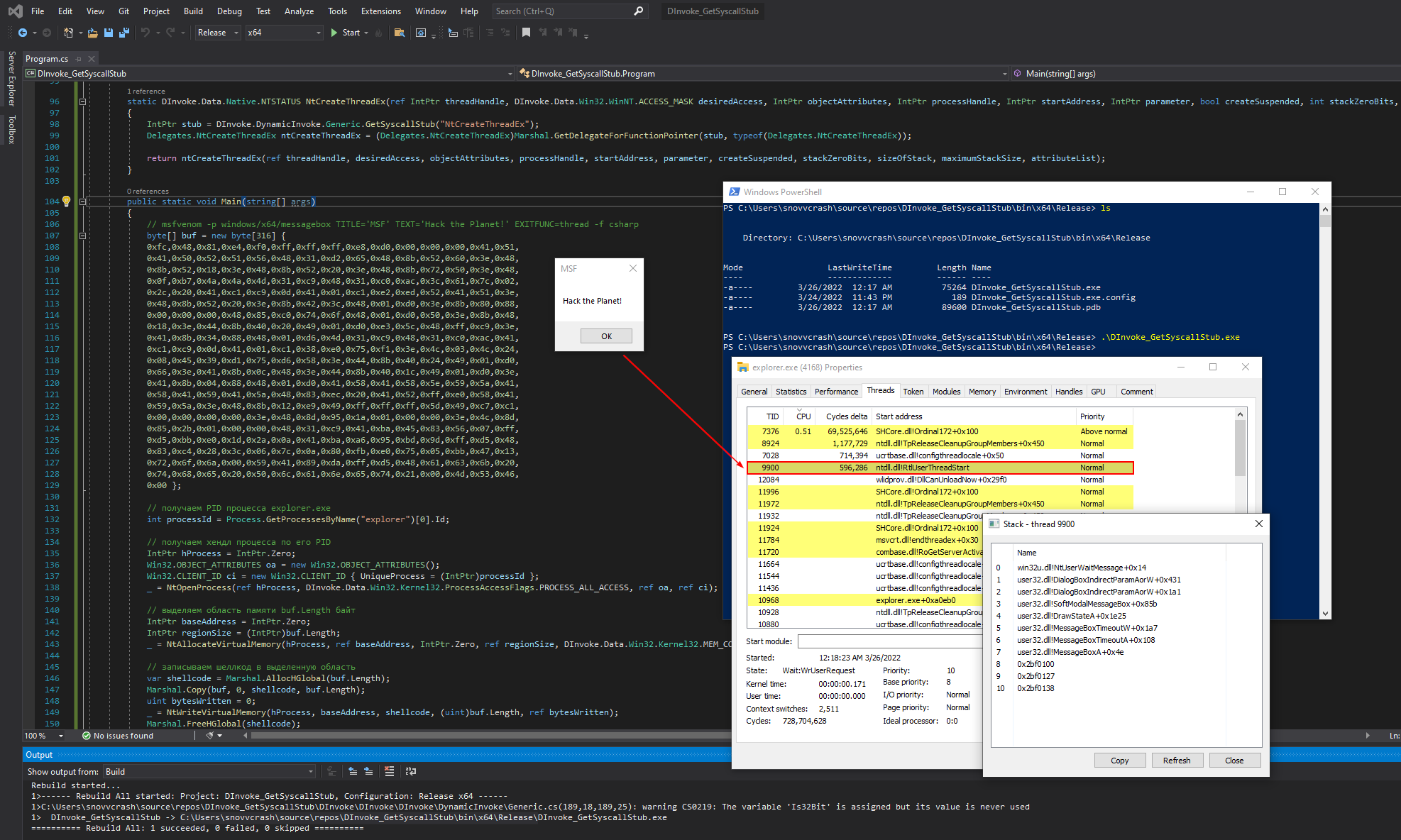Viewport: 1401px width, 840px height.
Task: Click the Open File folder icon
Action: click(92, 33)
